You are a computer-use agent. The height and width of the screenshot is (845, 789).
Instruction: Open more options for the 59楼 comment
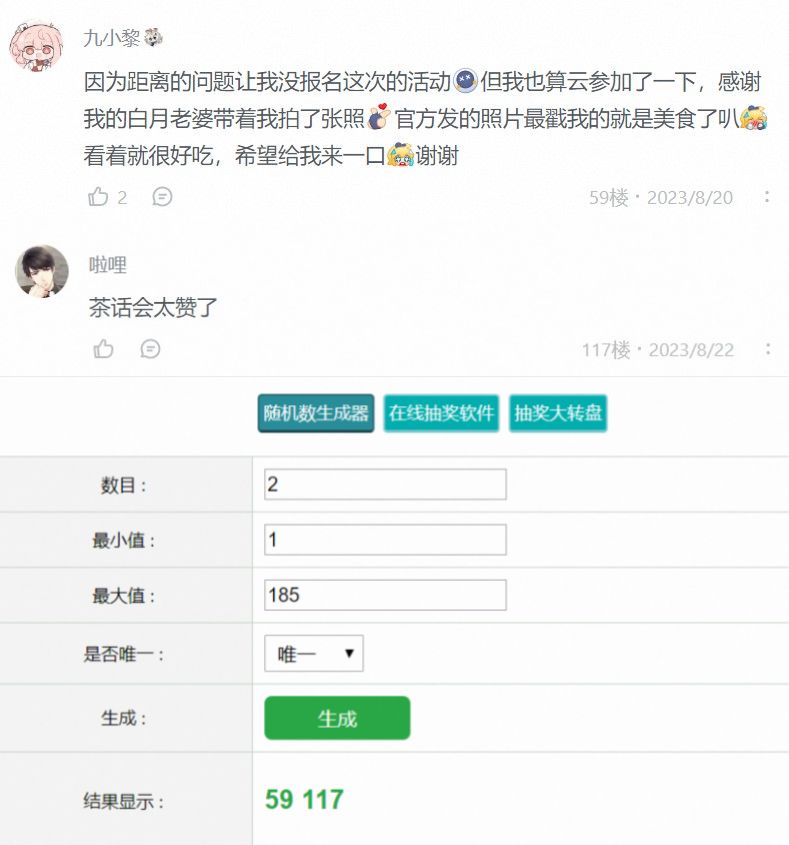click(766, 197)
